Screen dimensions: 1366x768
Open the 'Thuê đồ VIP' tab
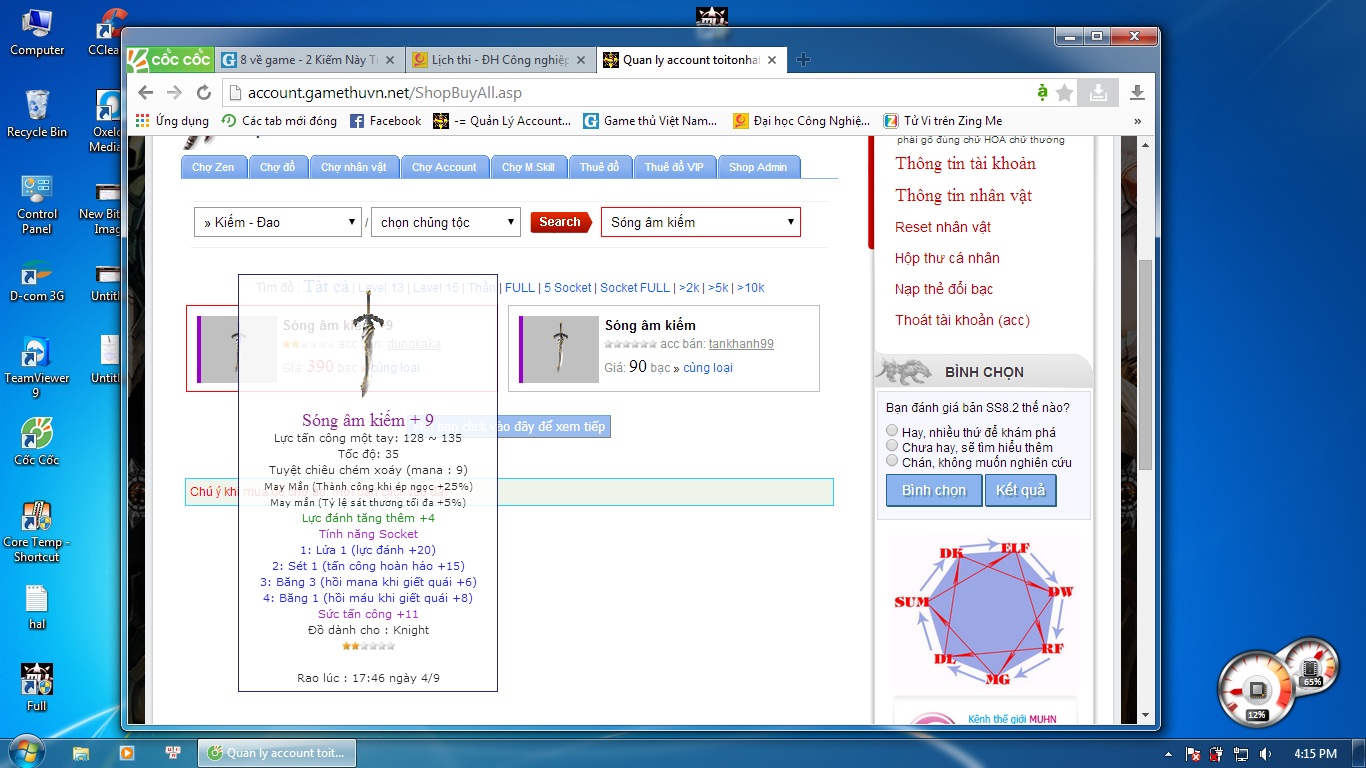(x=673, y=167)
